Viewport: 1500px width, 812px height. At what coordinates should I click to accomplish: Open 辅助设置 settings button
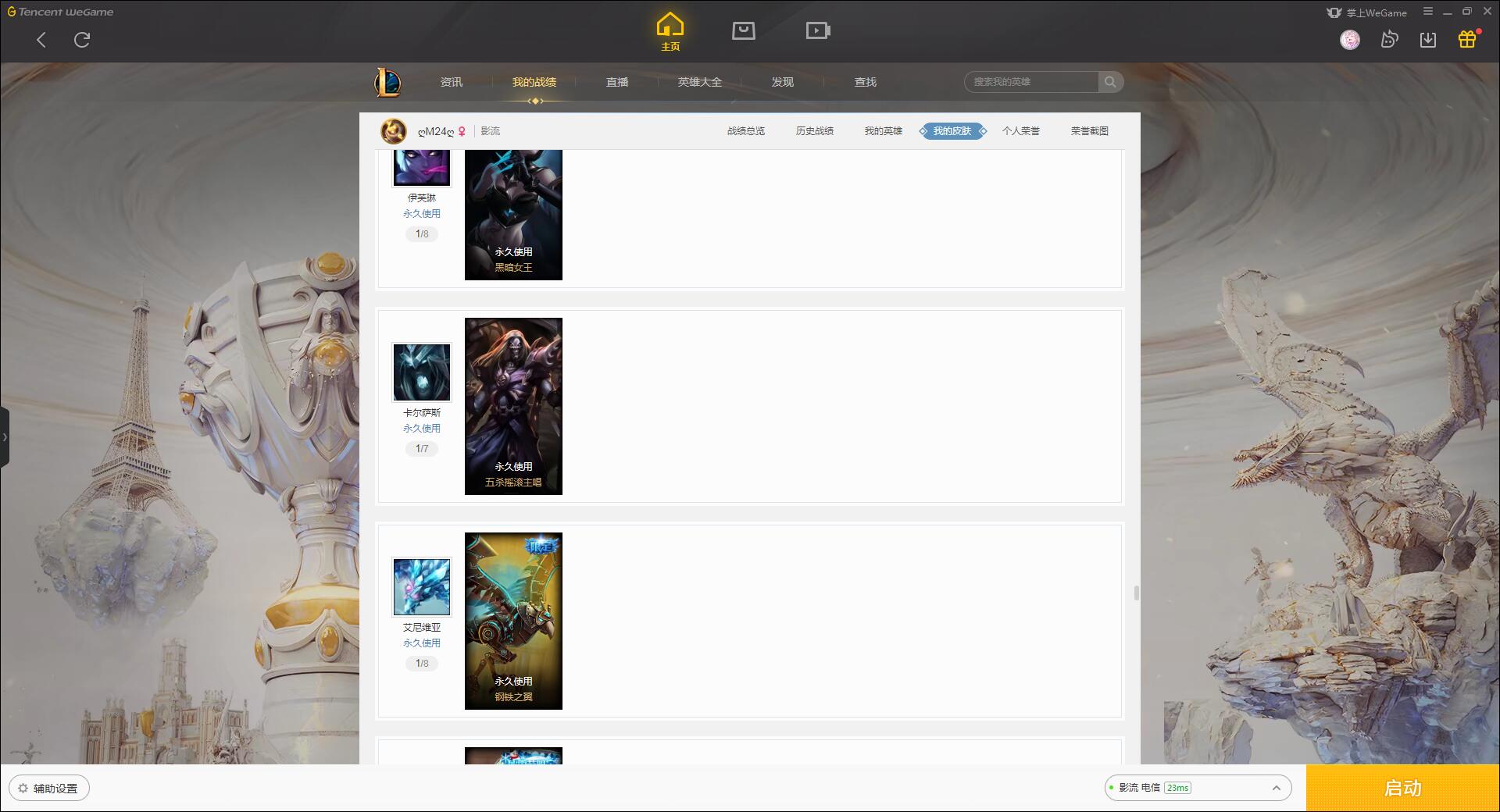tap(48, 789)
